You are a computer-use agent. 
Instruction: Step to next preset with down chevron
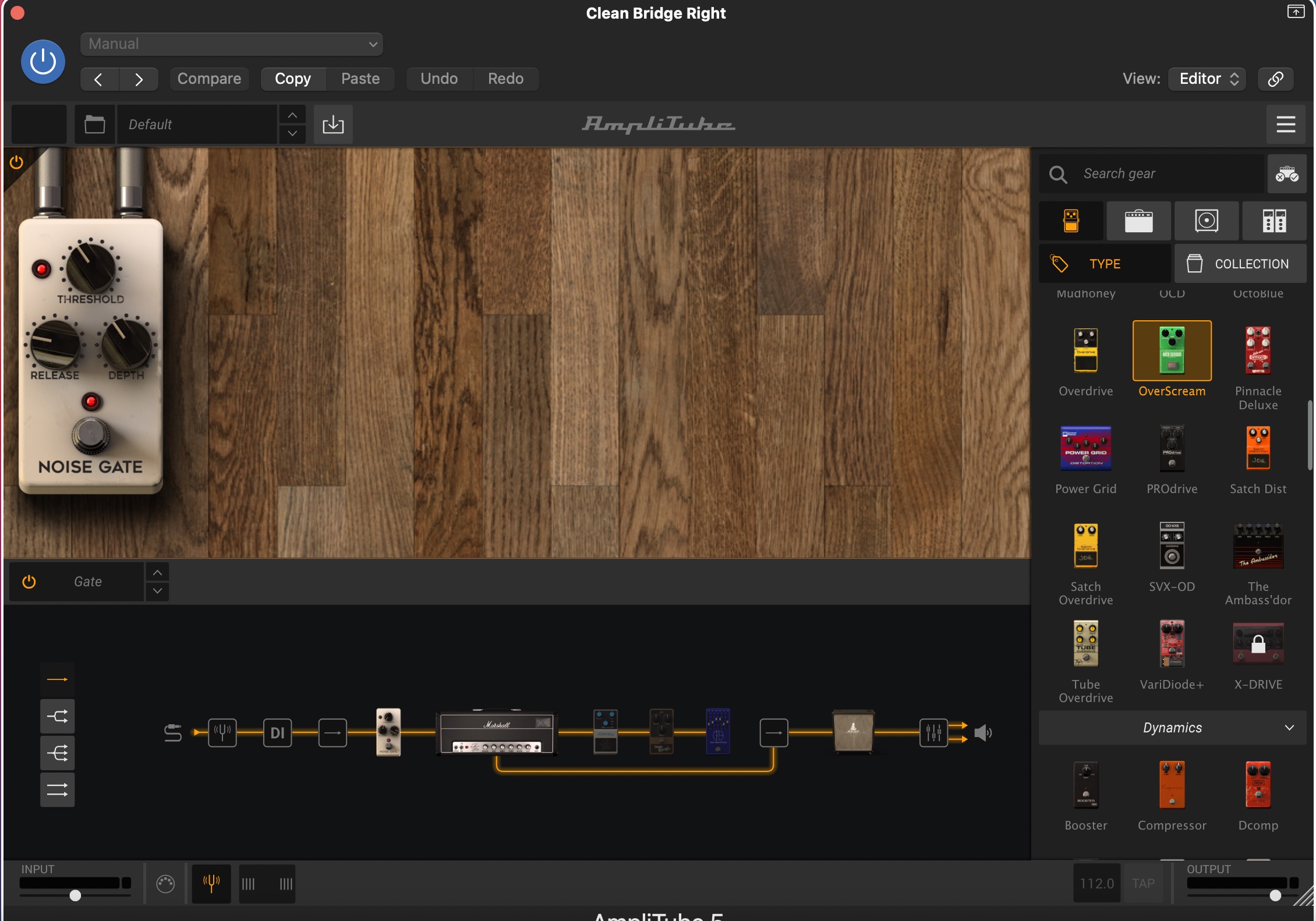pos(292,133)
